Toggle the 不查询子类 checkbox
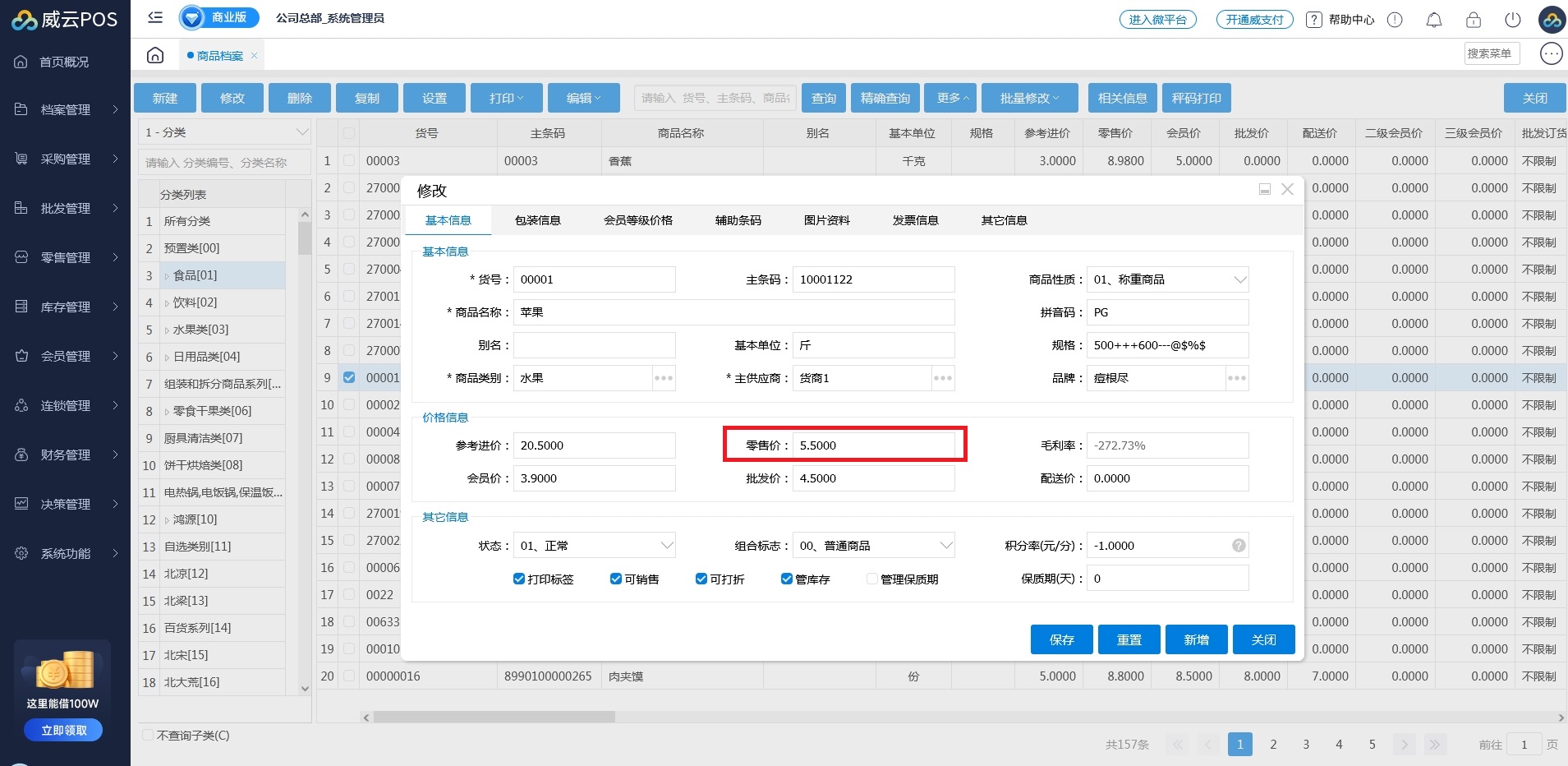 (x=148, y=736)
